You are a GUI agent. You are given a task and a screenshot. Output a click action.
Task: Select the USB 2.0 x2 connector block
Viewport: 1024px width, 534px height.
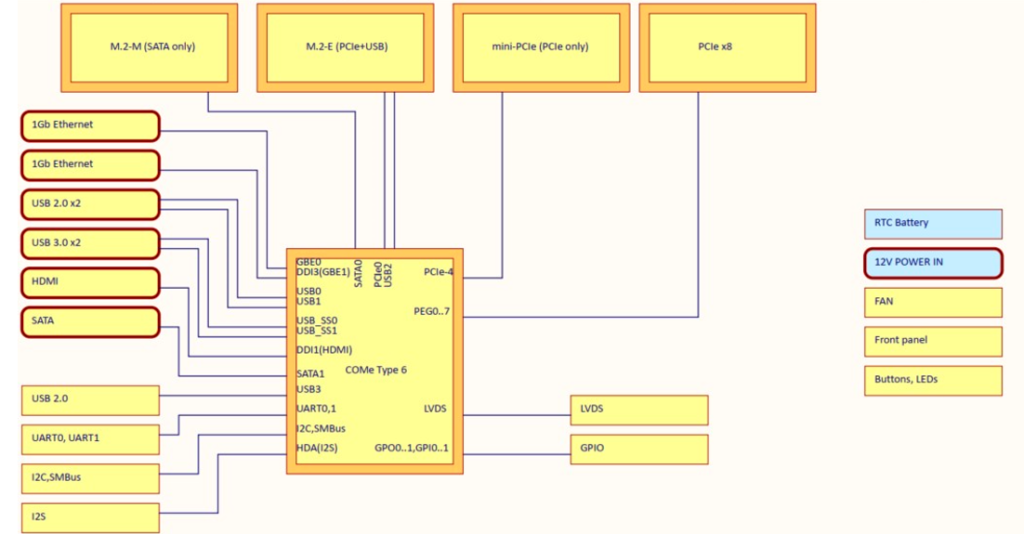click(x=90, y=204)
